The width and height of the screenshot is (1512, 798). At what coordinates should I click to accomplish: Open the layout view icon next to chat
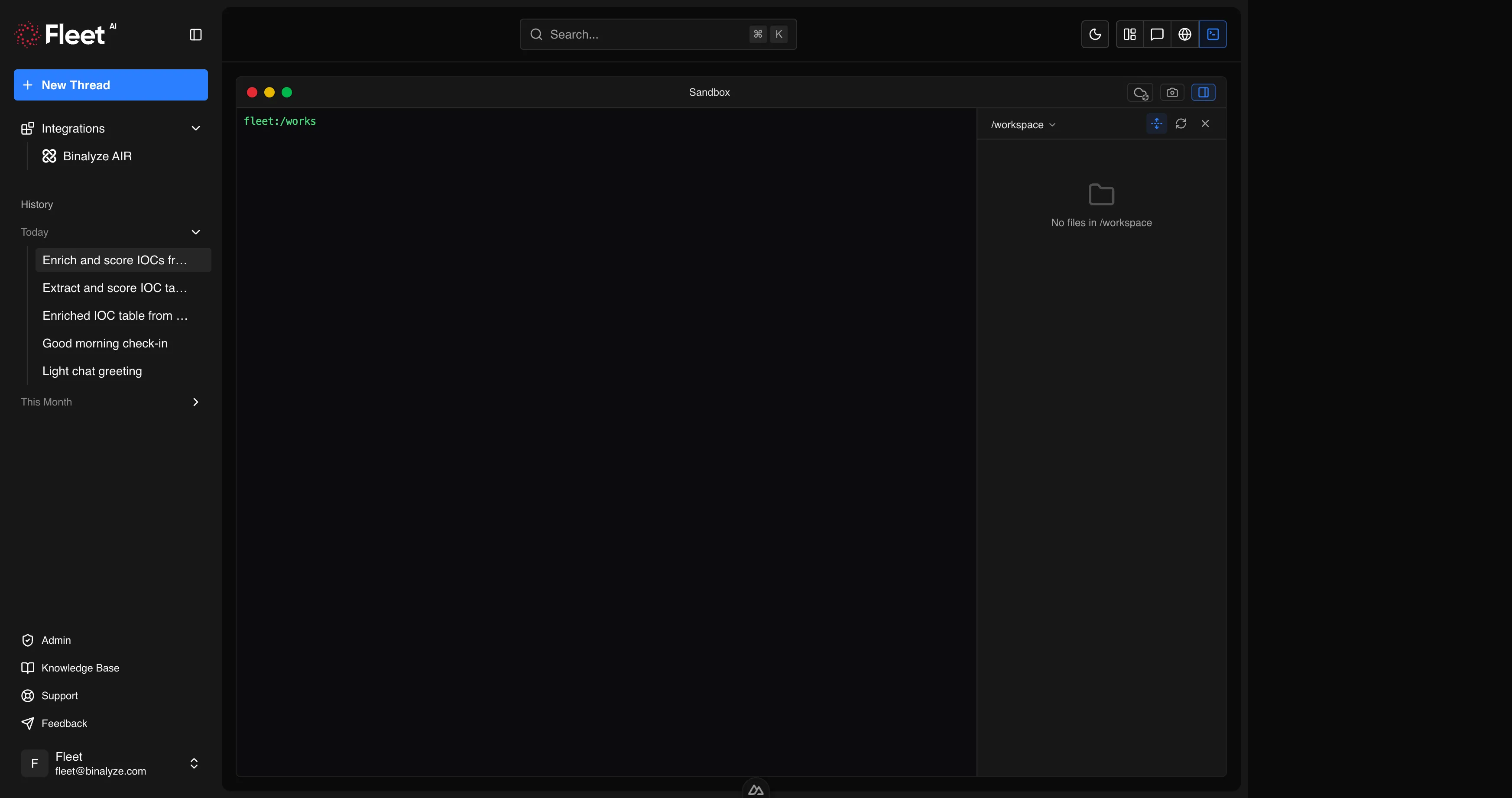[1129, 34]
